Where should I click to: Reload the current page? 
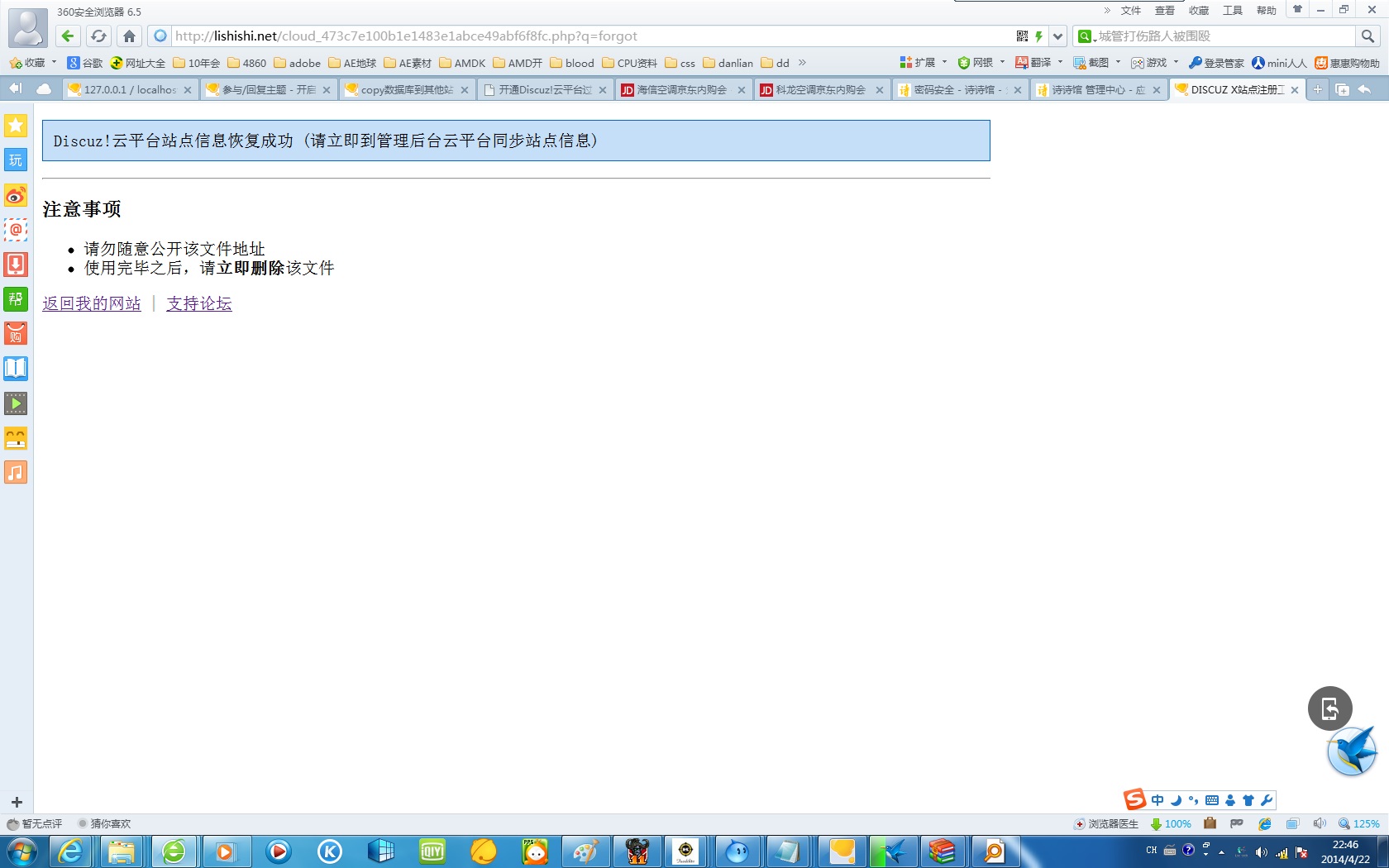pos(98,36)
